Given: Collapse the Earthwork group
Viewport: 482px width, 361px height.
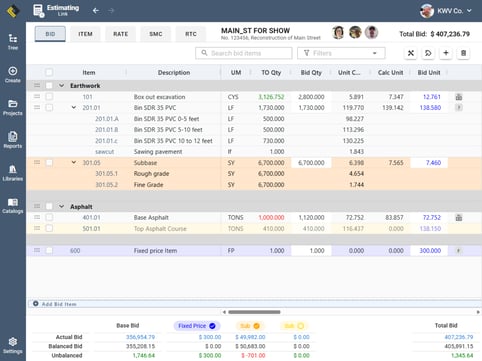Looking at the screenshot, I should [x=61, y=86].
